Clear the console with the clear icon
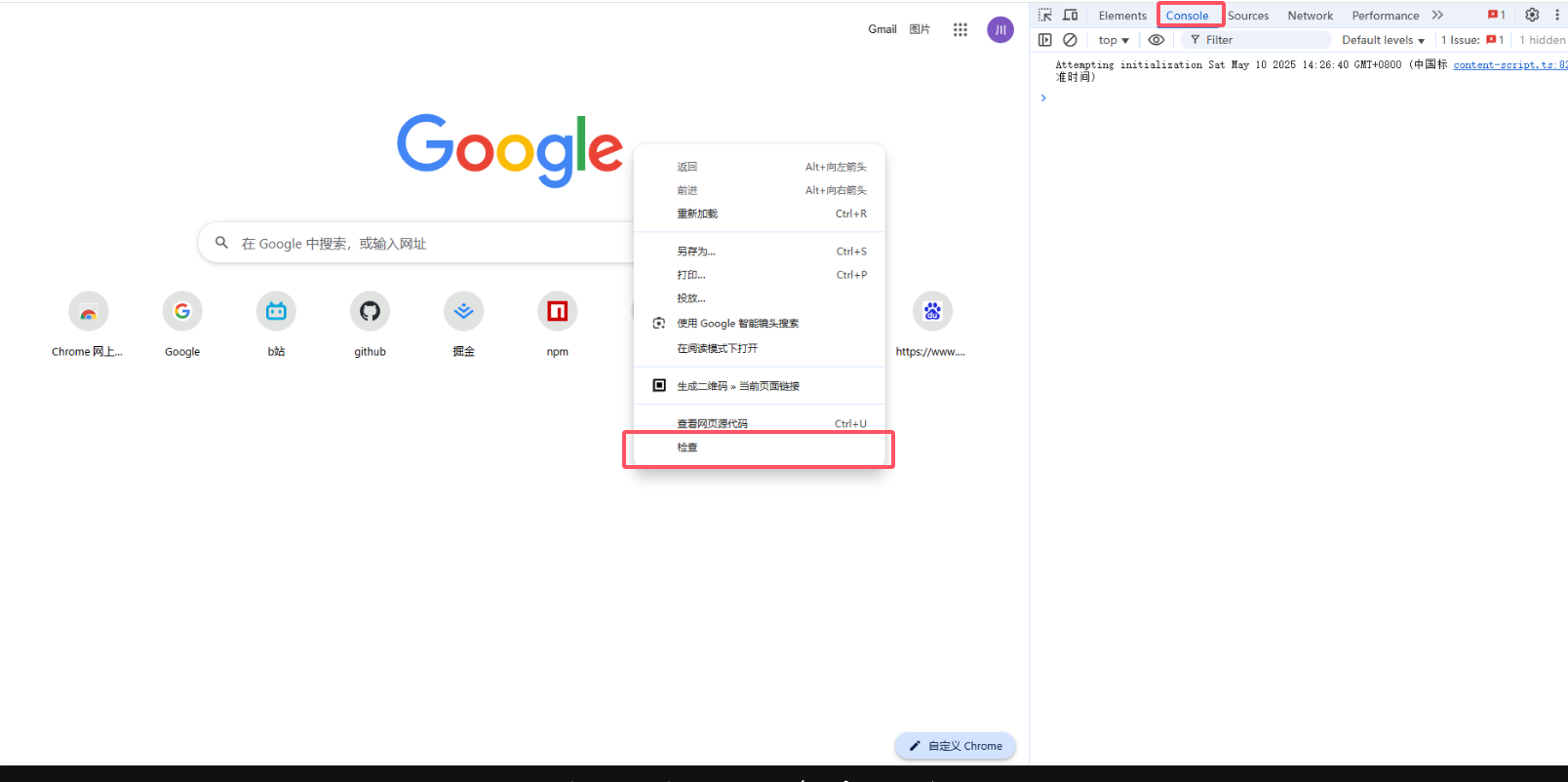Image resolution: width=1568 pixels, height=782 pixels. (1070, 40)
